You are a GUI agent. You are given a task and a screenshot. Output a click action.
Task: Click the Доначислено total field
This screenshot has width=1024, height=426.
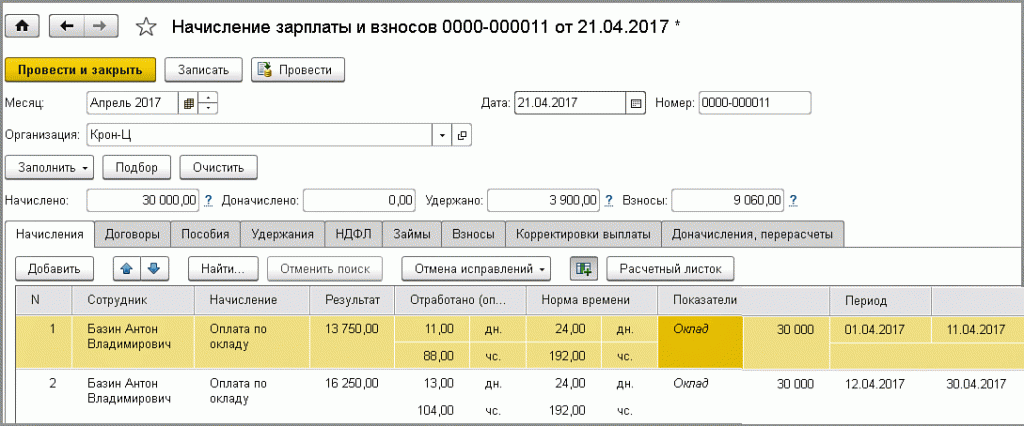359,200
